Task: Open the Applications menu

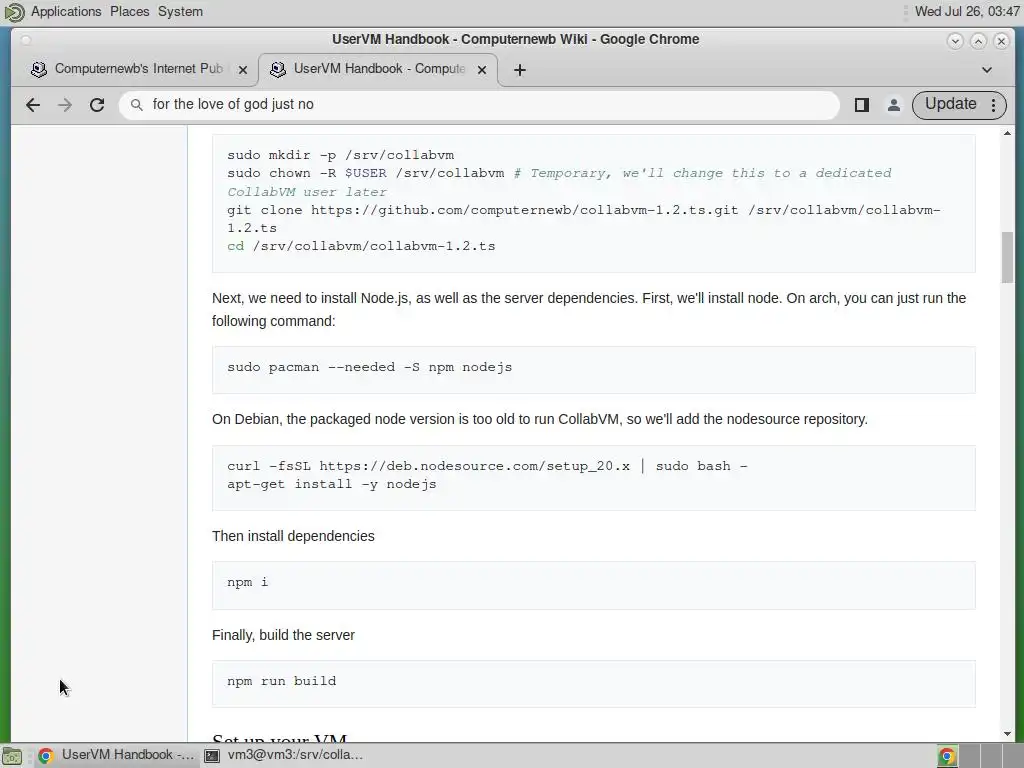Action: (x=66, y=11)
